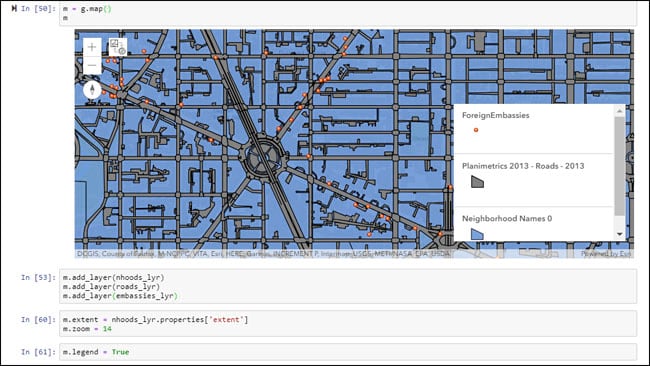This screenshot has height=366, width=650.
Task: Click the legend panel scrollbar thumb
Action: coord(620,166)
